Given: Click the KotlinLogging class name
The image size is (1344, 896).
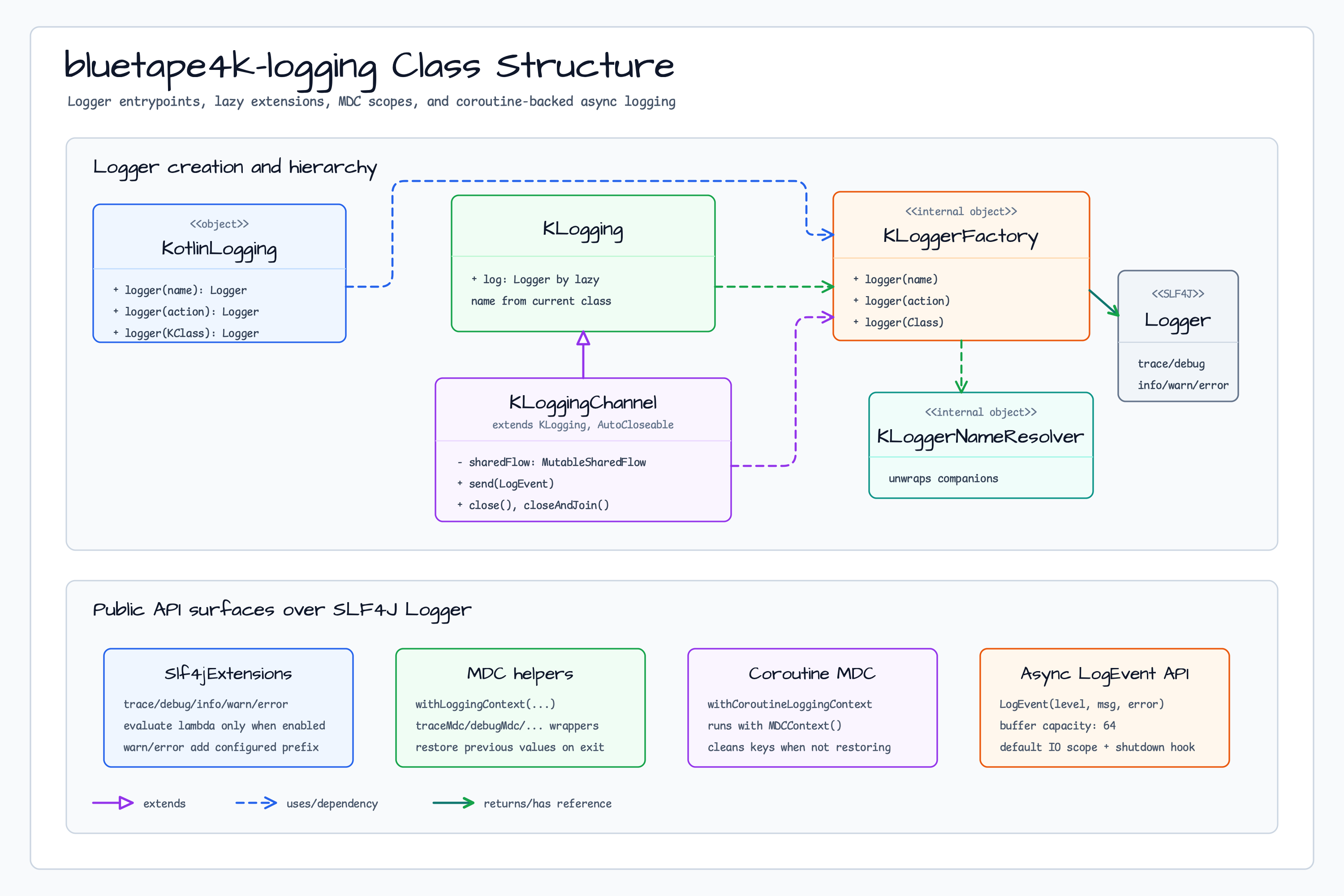Looking at the screenshot, I should point(220,249).
